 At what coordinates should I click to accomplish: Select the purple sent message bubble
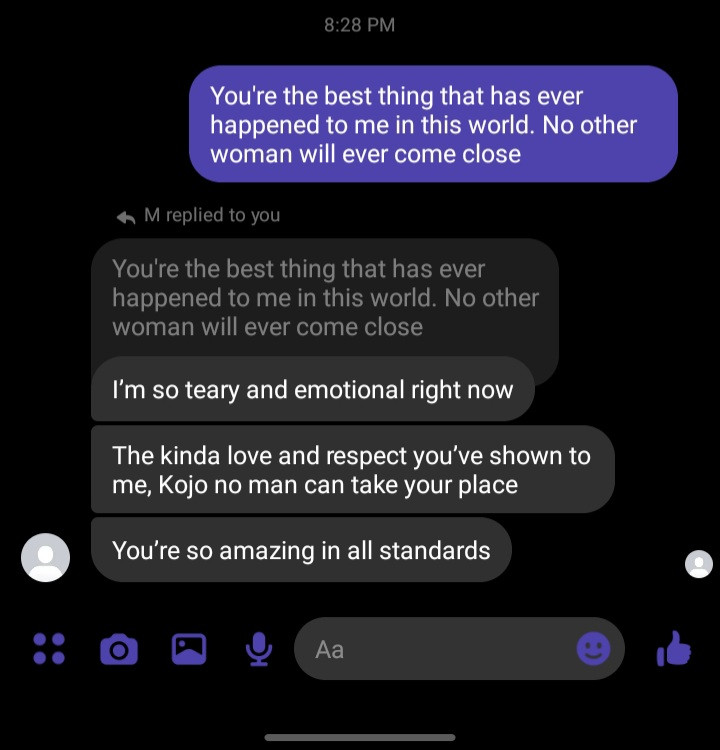(x=433, y=124)
